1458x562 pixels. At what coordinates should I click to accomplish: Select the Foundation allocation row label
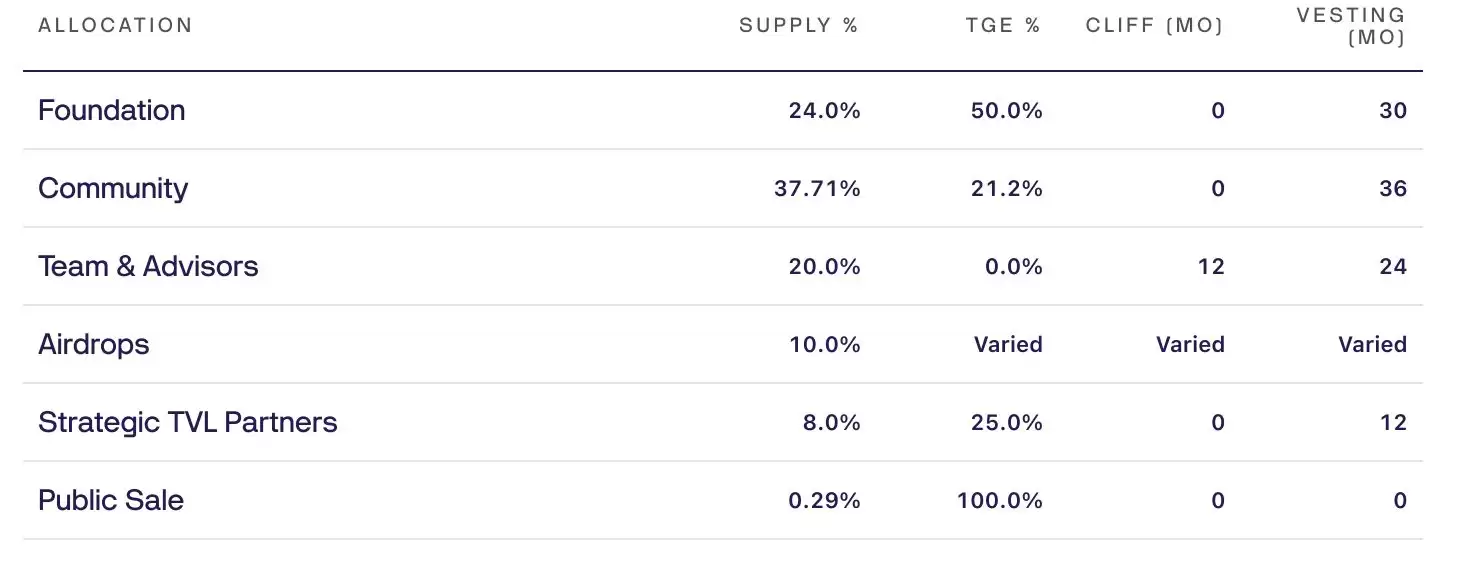(112, 110)
